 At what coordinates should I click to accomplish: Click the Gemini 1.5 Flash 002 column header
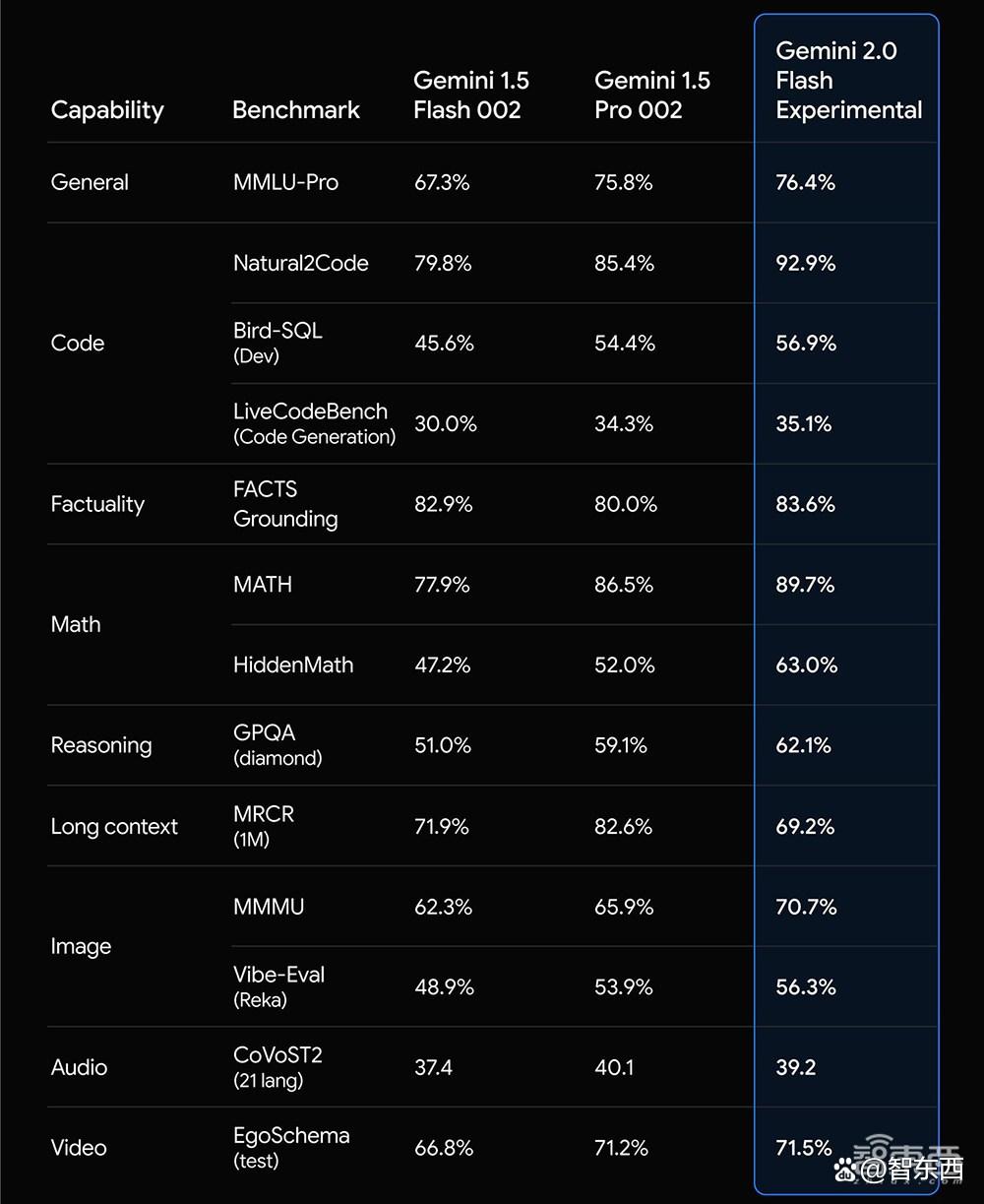tap(471, 95)
